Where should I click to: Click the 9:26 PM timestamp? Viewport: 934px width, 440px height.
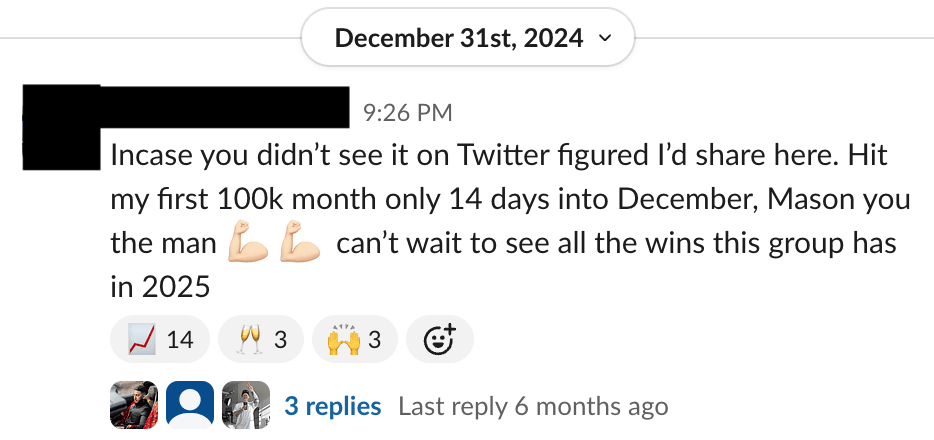pos(408,112)
